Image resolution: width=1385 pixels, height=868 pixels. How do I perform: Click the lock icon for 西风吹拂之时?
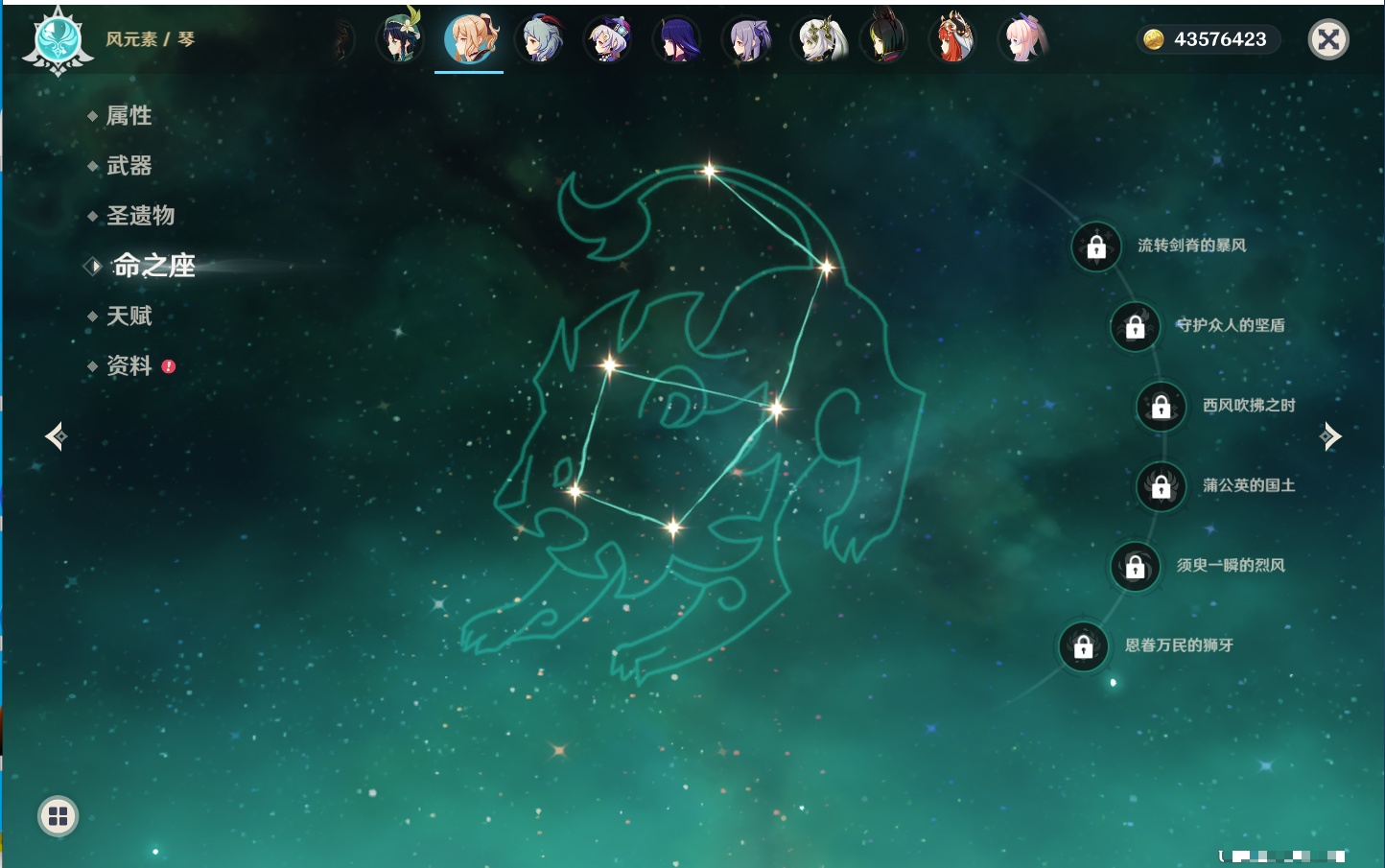[x=1162, y=406]
